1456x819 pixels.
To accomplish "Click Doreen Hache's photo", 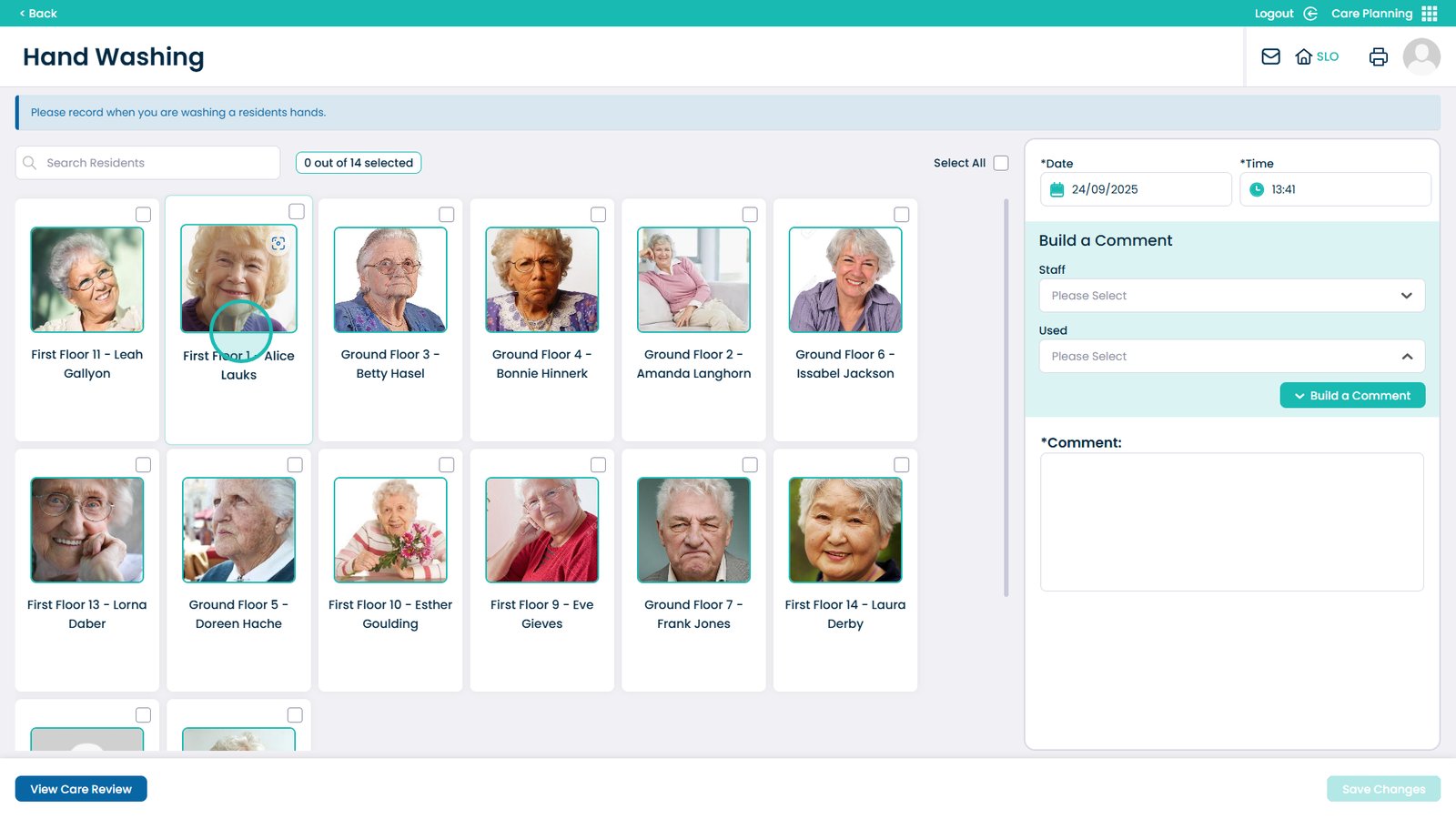I will click(238, 530).
